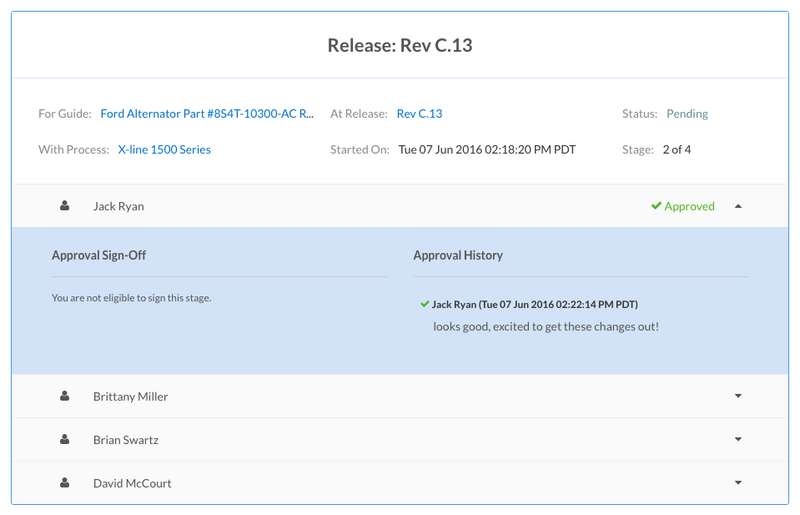Open the X-line 1500 Series process link

pyautogui.click(x=164, y=150)
